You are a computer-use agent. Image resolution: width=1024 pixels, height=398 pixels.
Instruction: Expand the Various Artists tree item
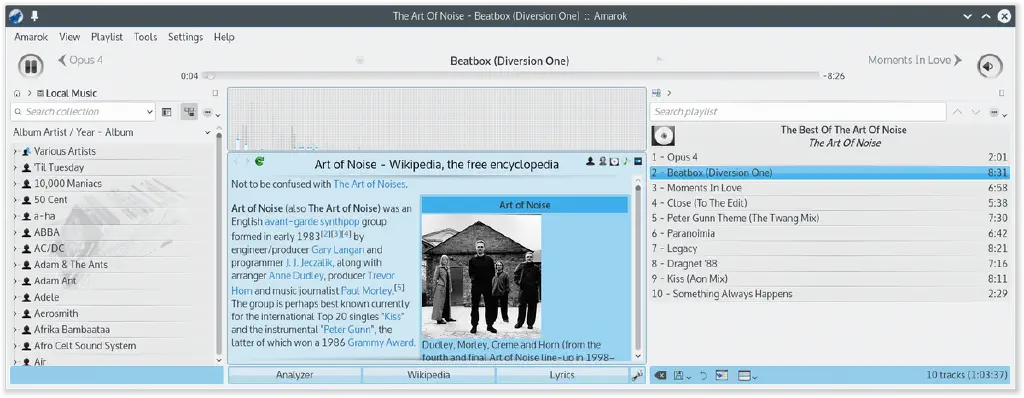click(x=15, y=151)
